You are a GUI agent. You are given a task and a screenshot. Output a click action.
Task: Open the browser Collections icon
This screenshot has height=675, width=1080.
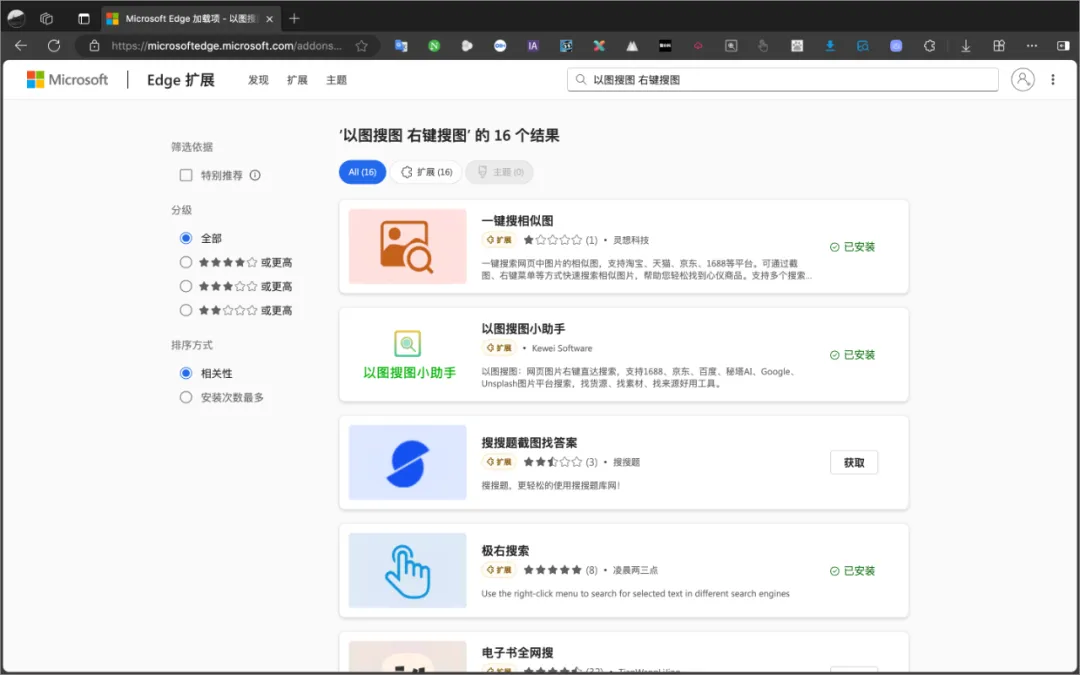click(x=999, y=45)
